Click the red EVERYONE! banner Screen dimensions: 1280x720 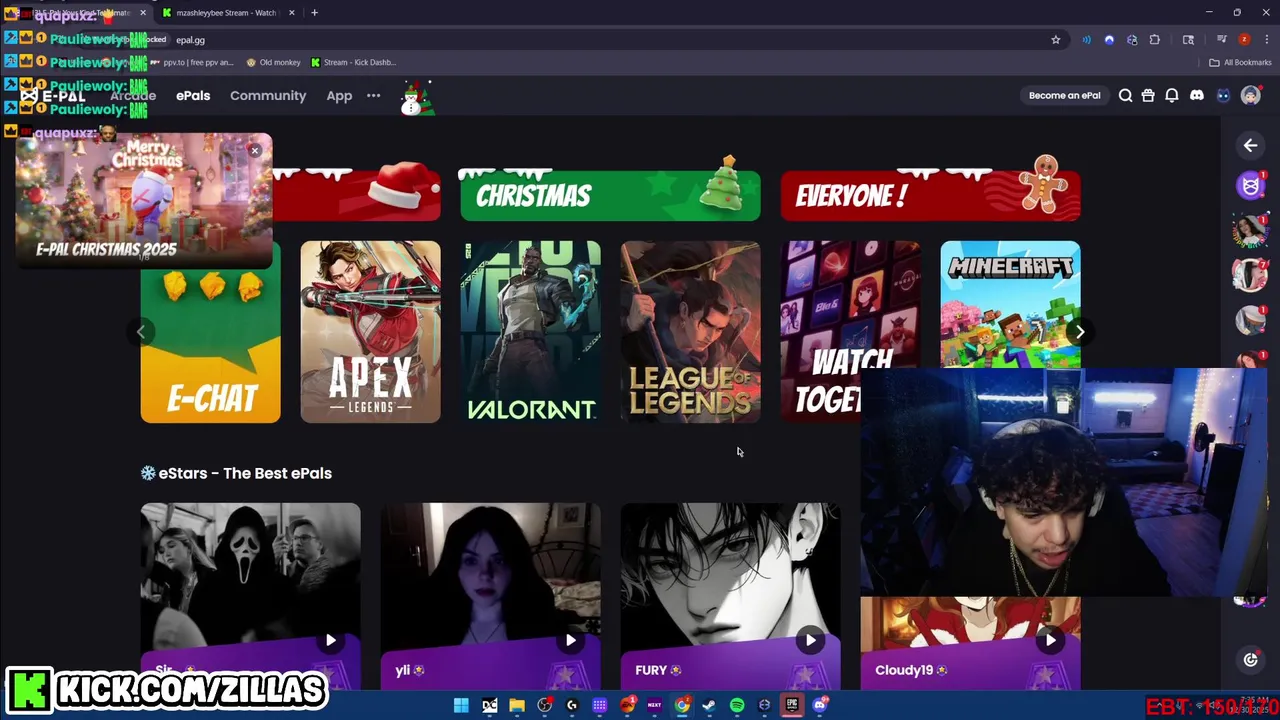pyautogui.click(x=930, y=195)
